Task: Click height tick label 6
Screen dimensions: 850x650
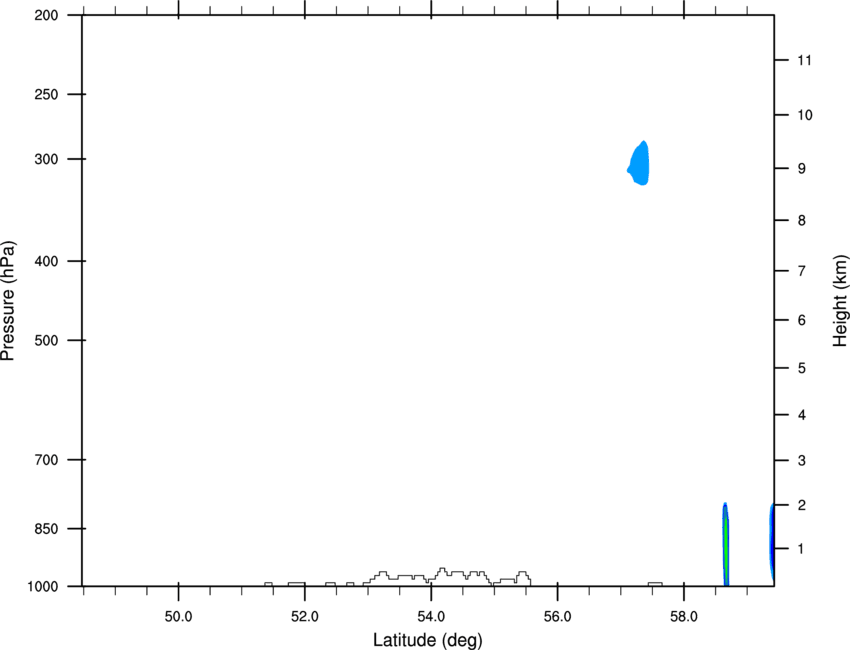Action: pyautogui.click(x=802, y=320)
